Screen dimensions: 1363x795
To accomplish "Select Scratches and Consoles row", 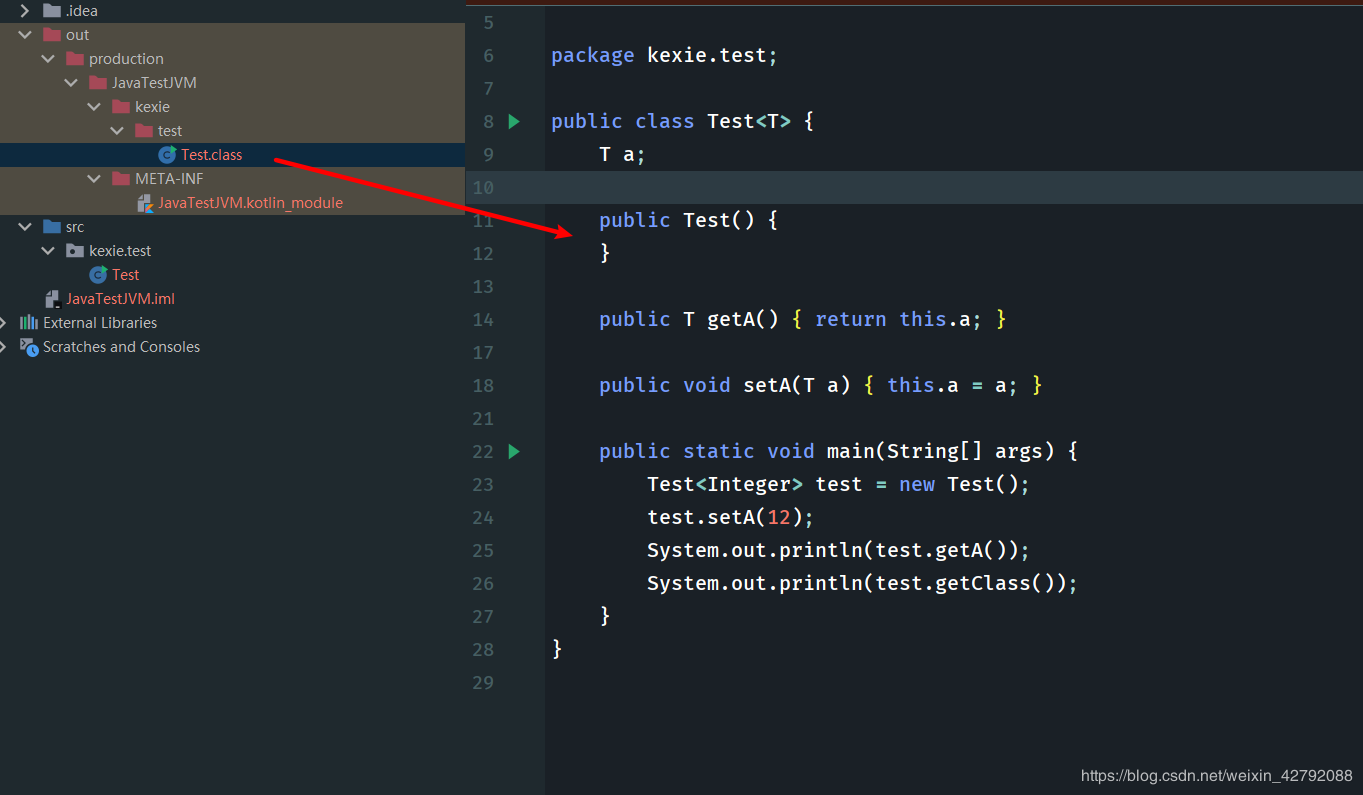I will [232, 347].
